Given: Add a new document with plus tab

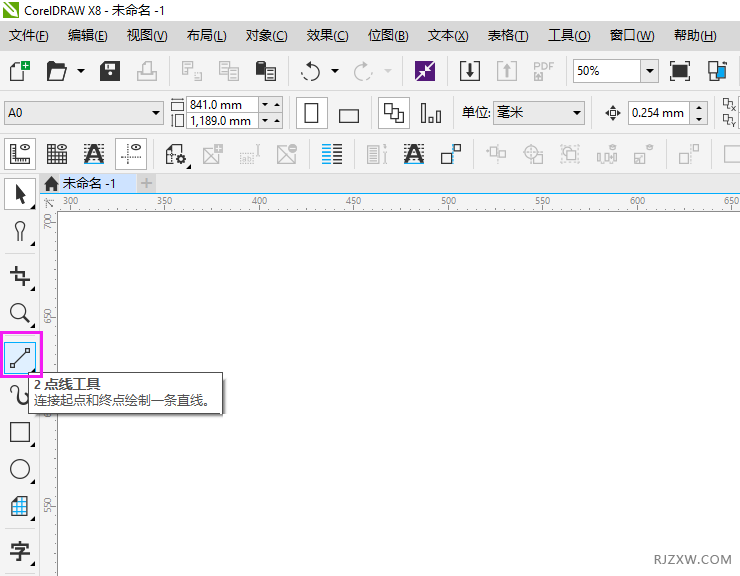Looking at the screenshot, I should click(146, 183).
